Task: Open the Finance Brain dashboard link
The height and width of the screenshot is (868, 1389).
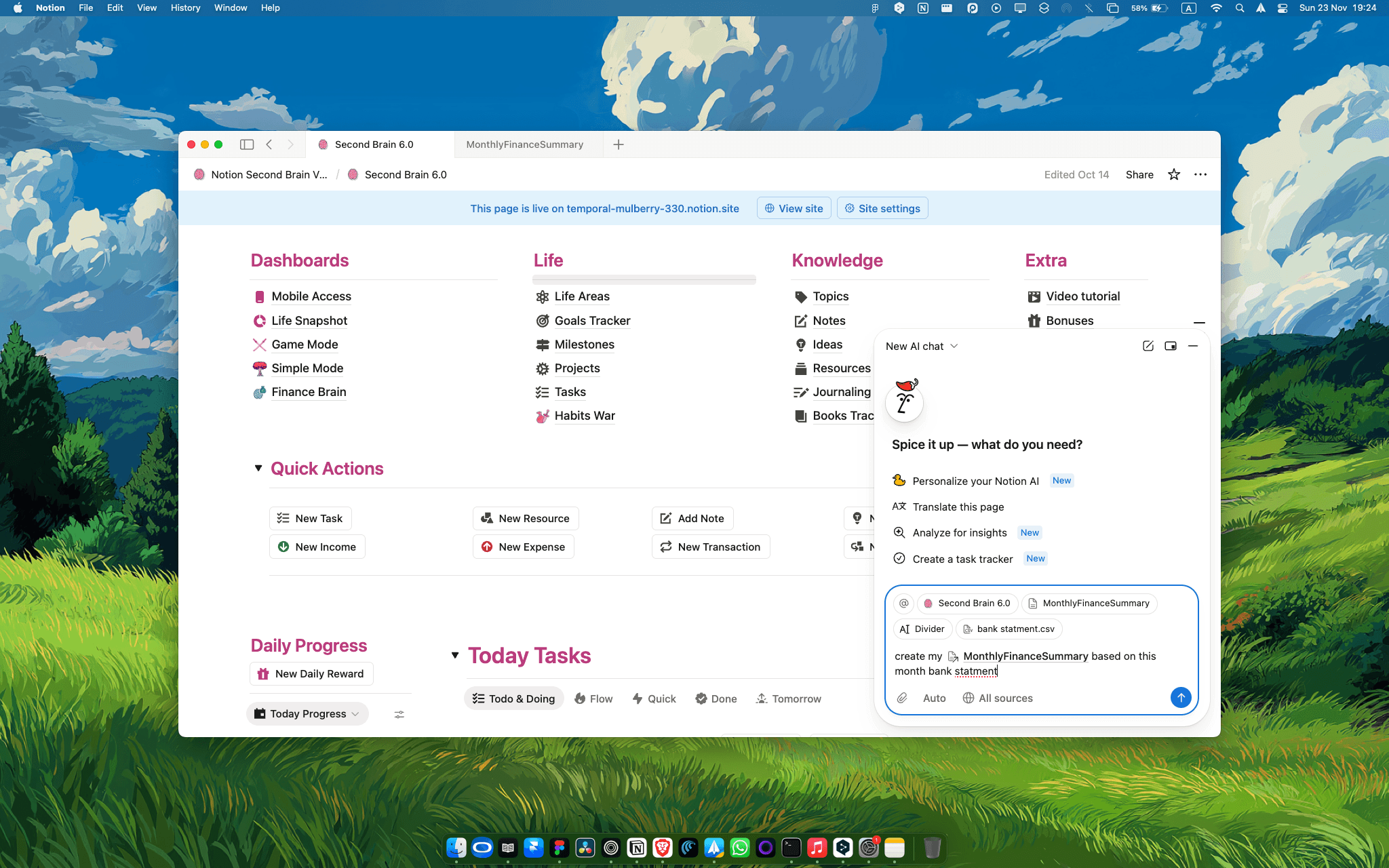Action: (x=309, y=392)
